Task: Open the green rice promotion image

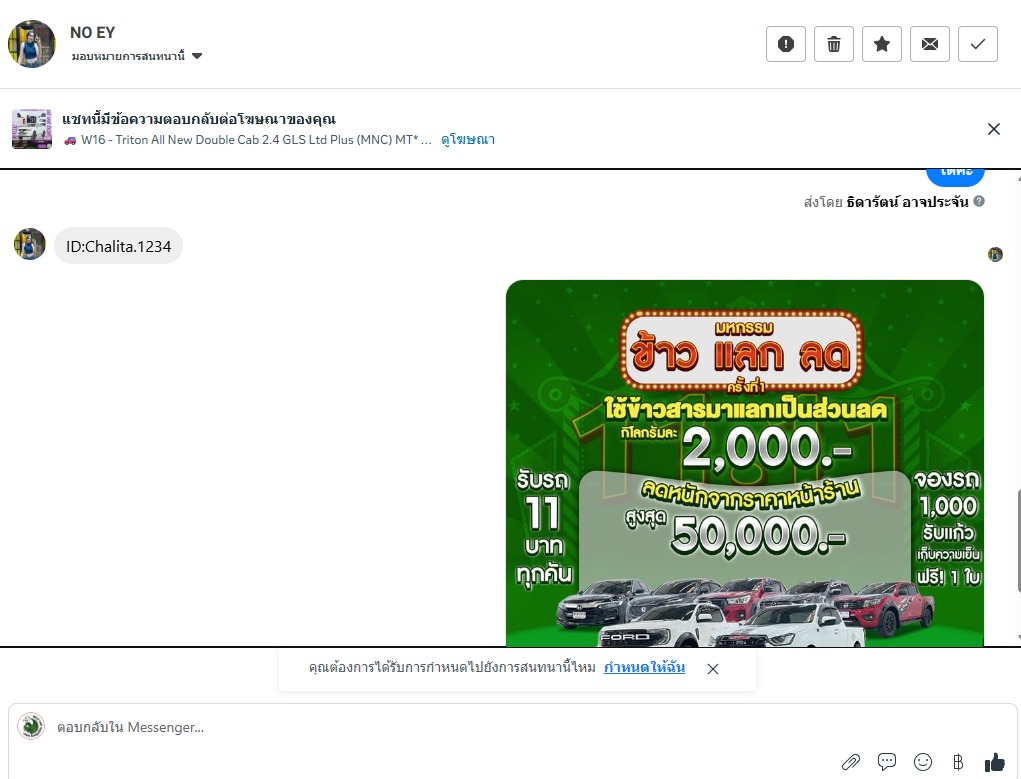Action: pos(745,463)
